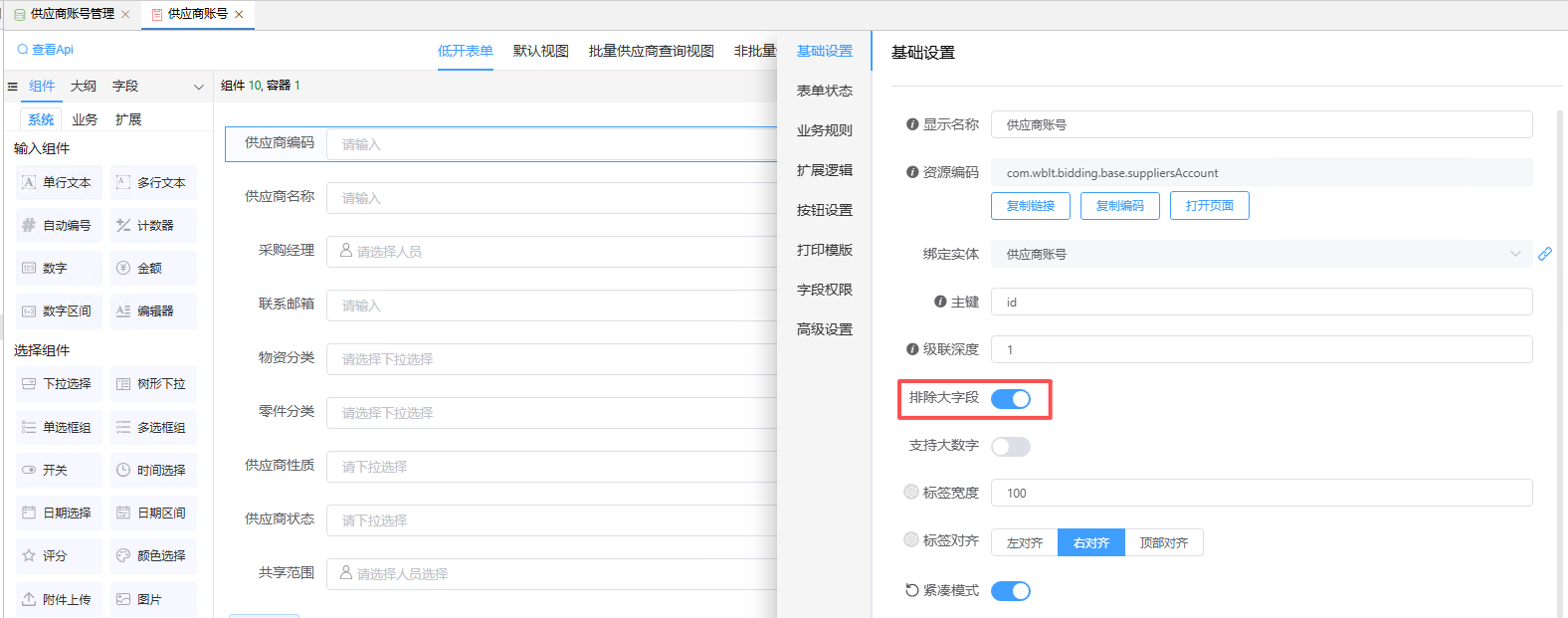Click the 显示名称 input field

point(1262,124)
